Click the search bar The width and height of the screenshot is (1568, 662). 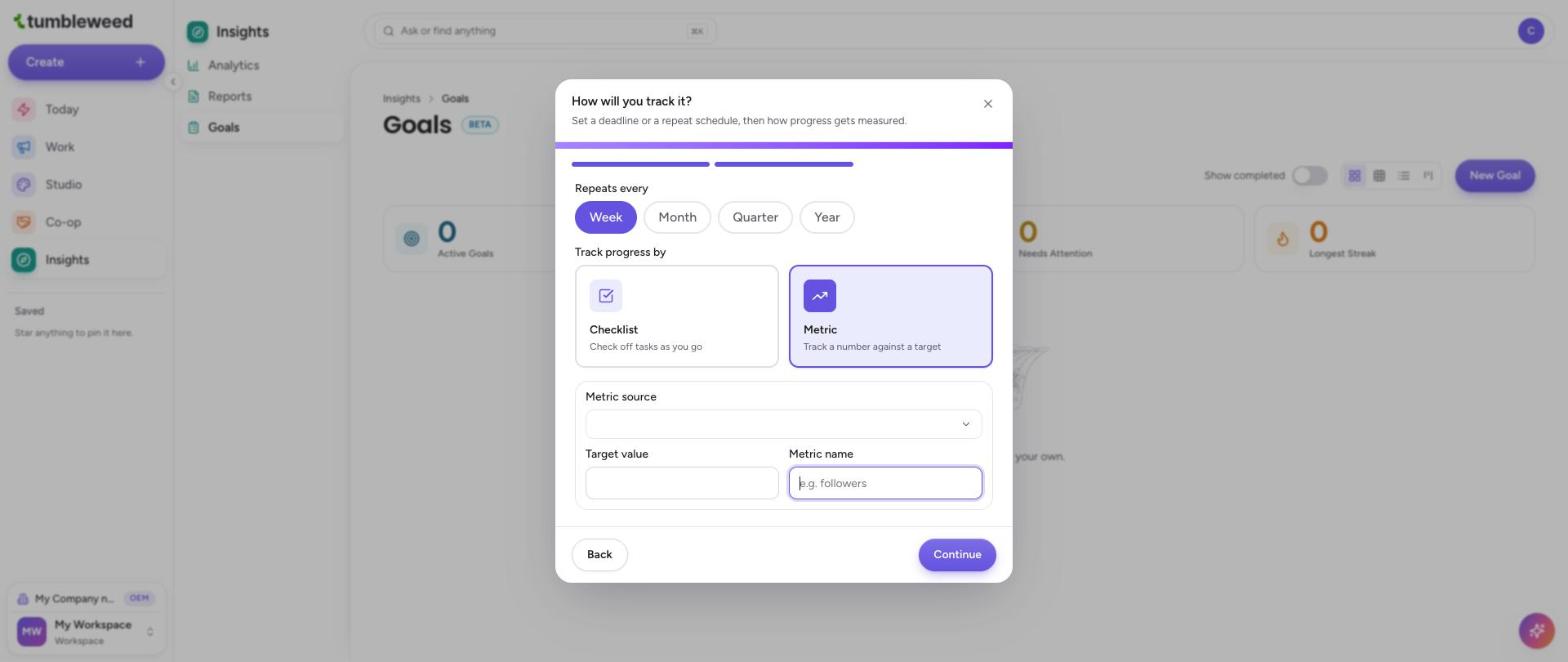(545, 31)
